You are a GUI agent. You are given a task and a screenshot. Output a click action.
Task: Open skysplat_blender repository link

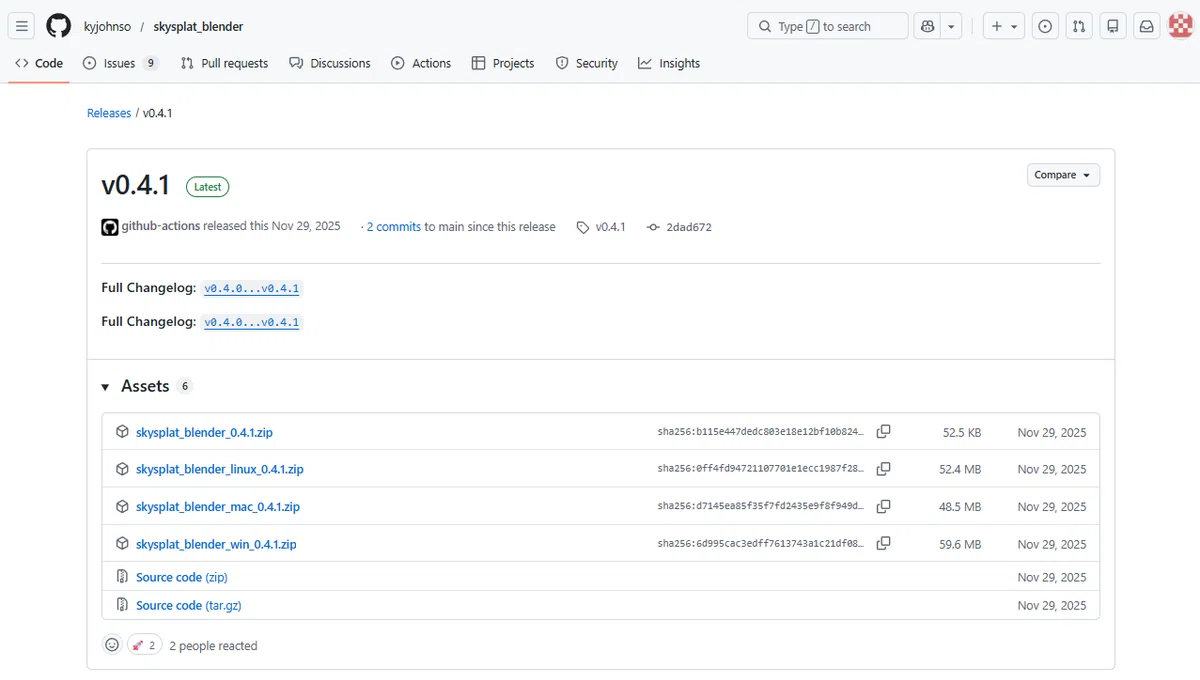click(198, 26)
